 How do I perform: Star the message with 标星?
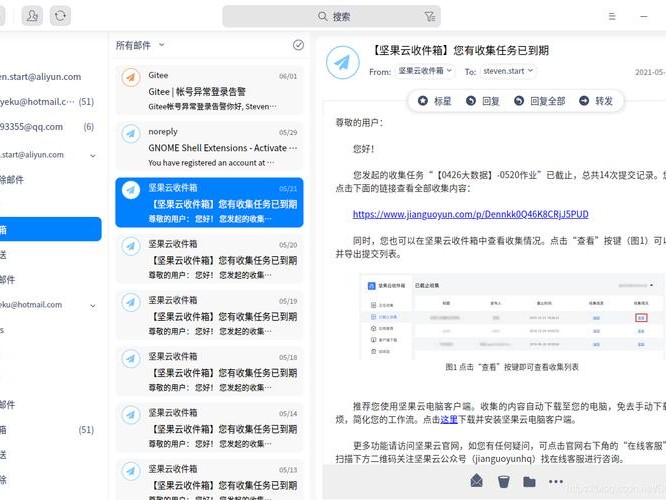434,101
